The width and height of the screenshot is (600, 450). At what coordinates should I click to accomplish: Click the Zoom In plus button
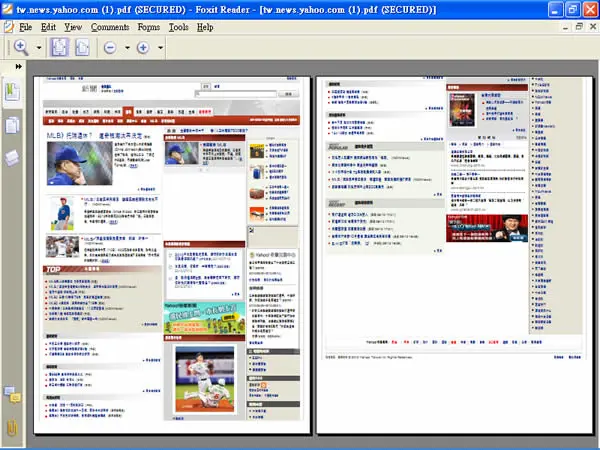point(143,48)
